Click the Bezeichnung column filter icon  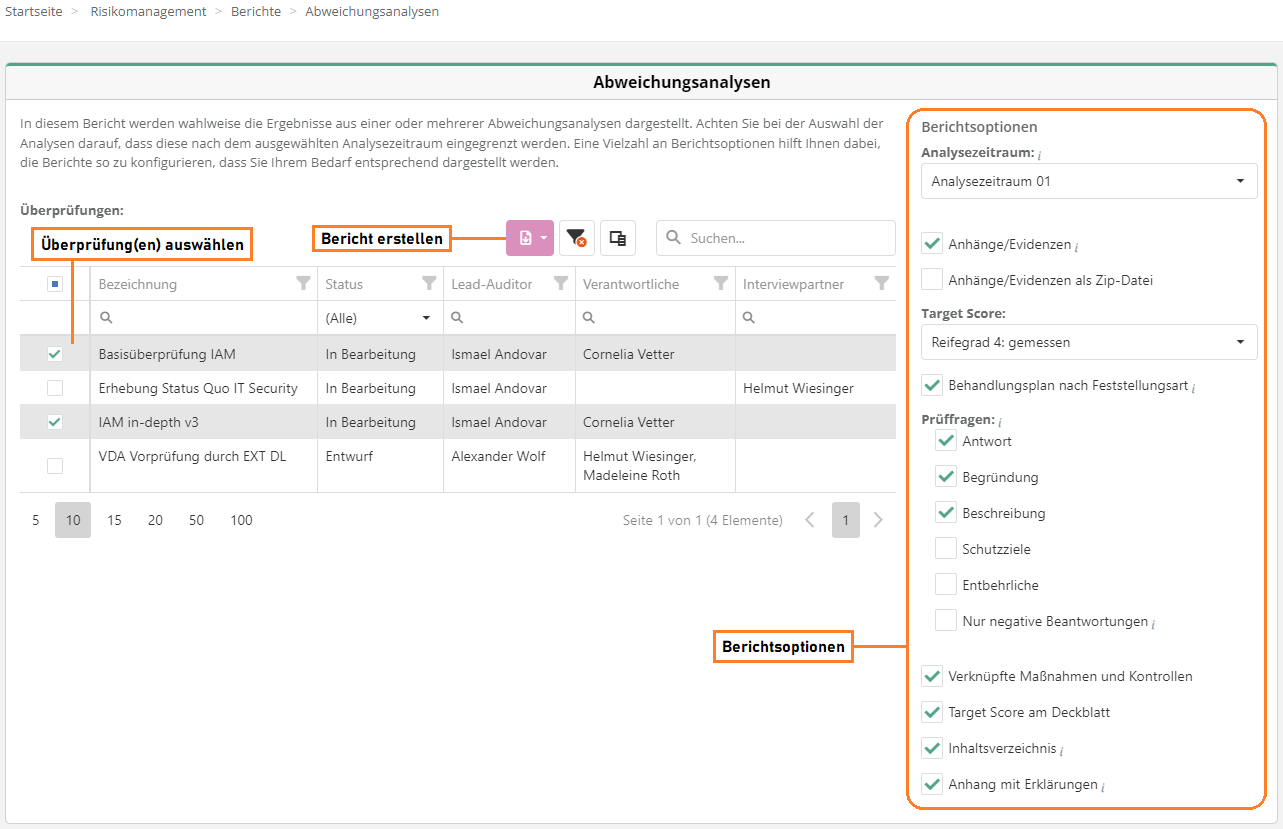[x=304, y=284]
